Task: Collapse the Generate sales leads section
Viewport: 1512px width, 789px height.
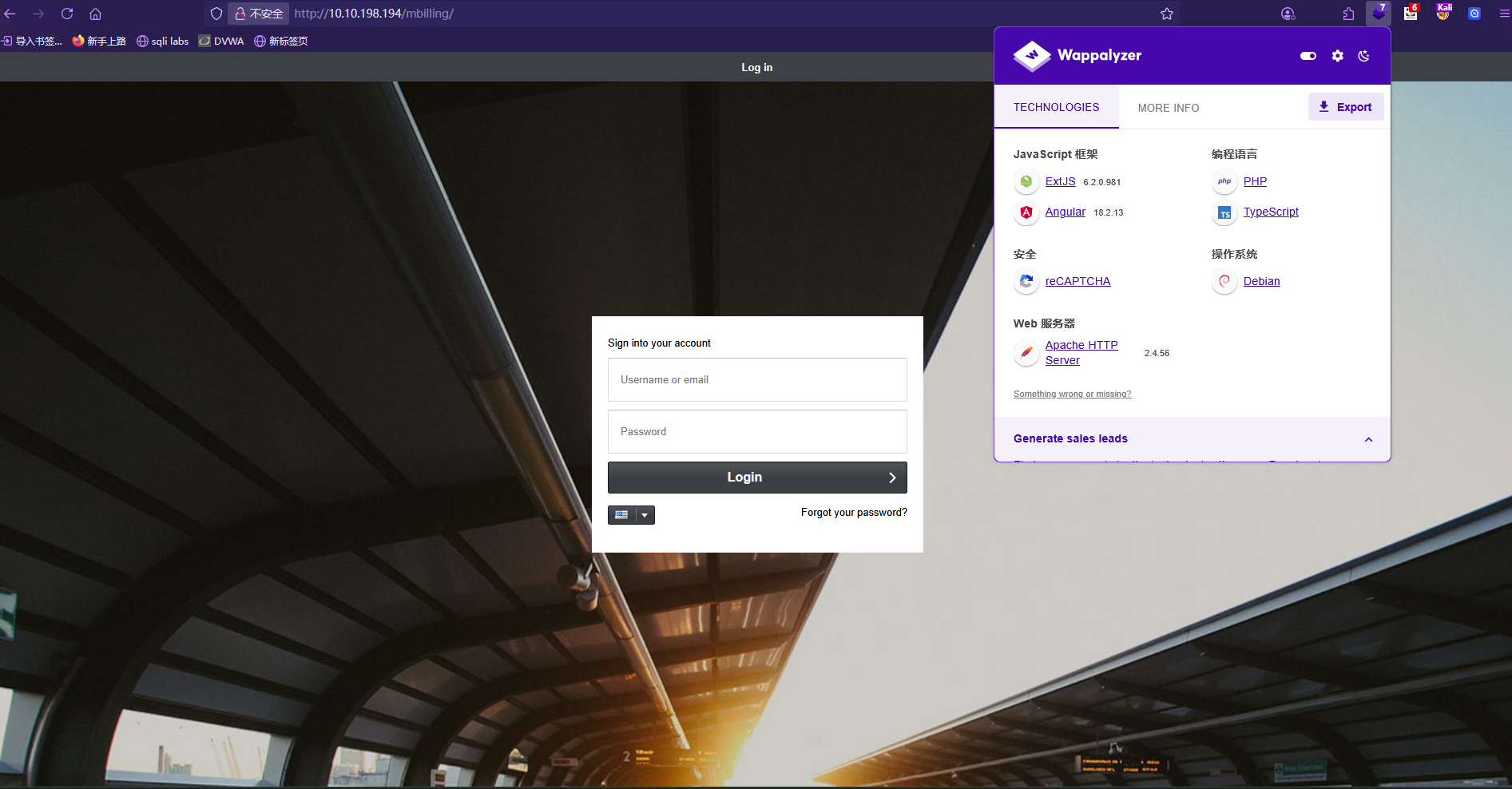Action: tap(1368, 439)
